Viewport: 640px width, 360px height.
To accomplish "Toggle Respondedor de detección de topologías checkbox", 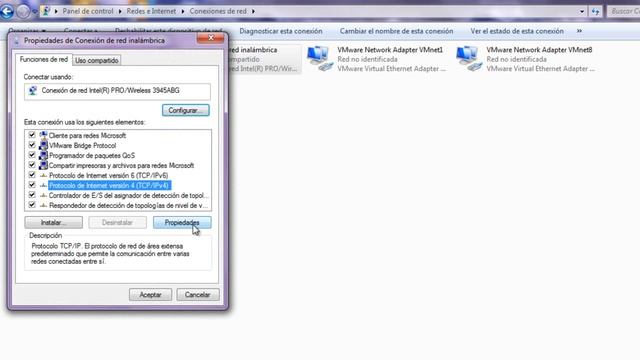I will 32,205.
